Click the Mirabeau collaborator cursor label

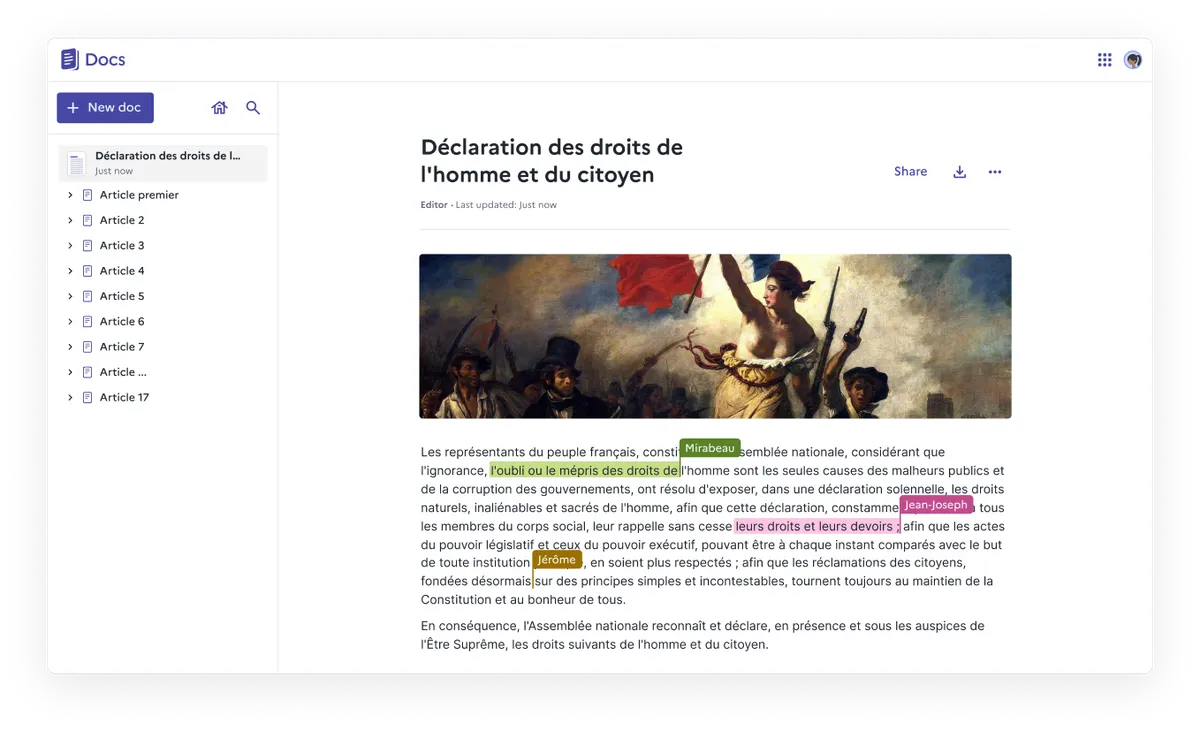click(x=710, y=448)
